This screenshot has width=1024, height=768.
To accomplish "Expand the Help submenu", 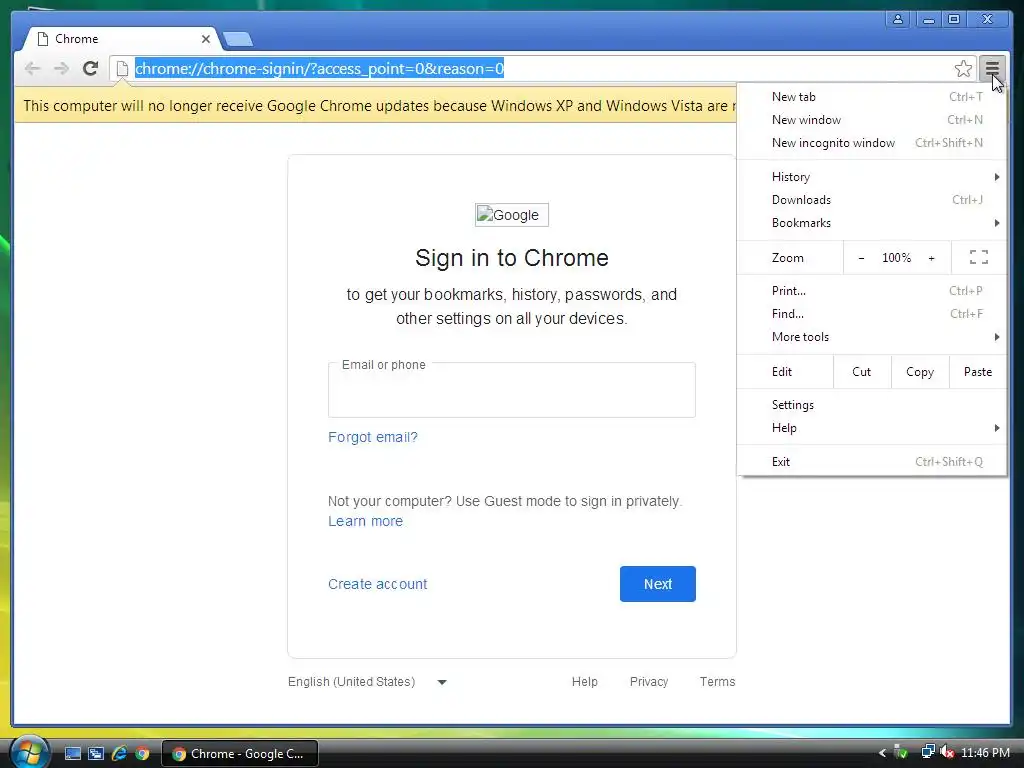I will (x=872, y=428).
